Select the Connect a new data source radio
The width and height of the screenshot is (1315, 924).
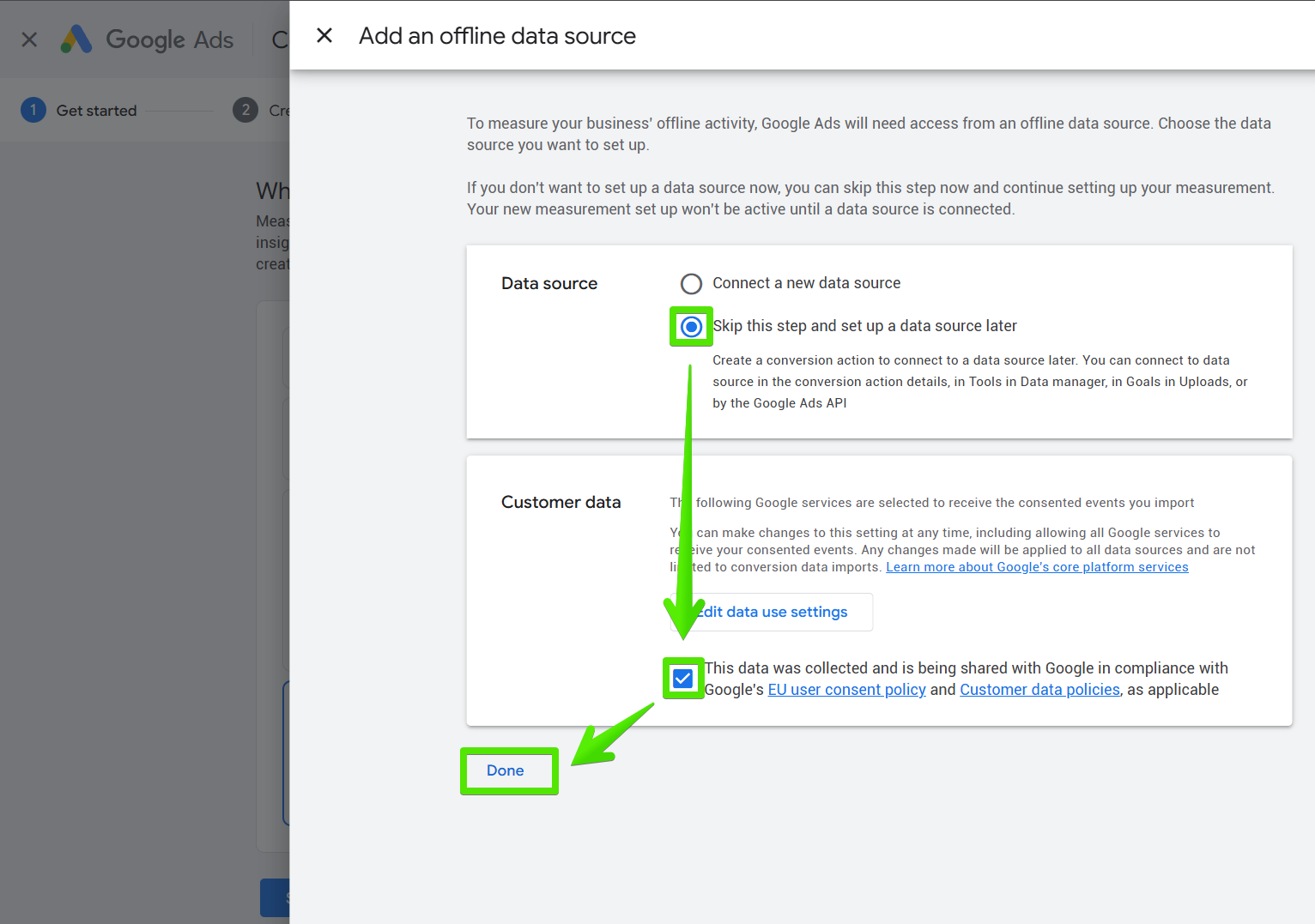tap(691, 284)
